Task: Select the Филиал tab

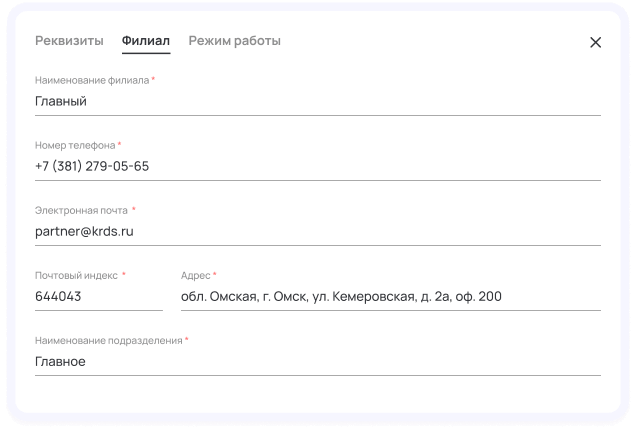Action: pyautogui.click(x=146, y=41)
